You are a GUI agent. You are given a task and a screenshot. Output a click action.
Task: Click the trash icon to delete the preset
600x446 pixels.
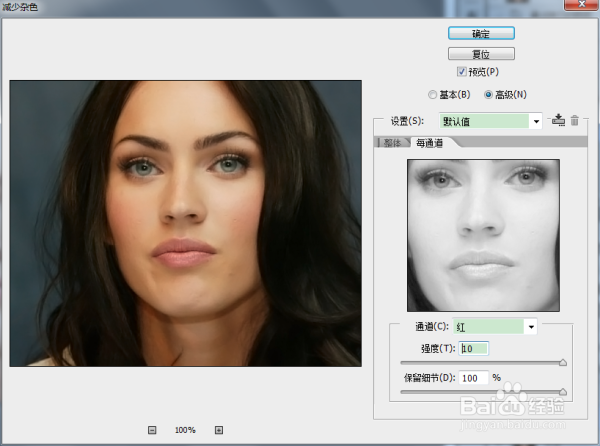click(575, 120)
